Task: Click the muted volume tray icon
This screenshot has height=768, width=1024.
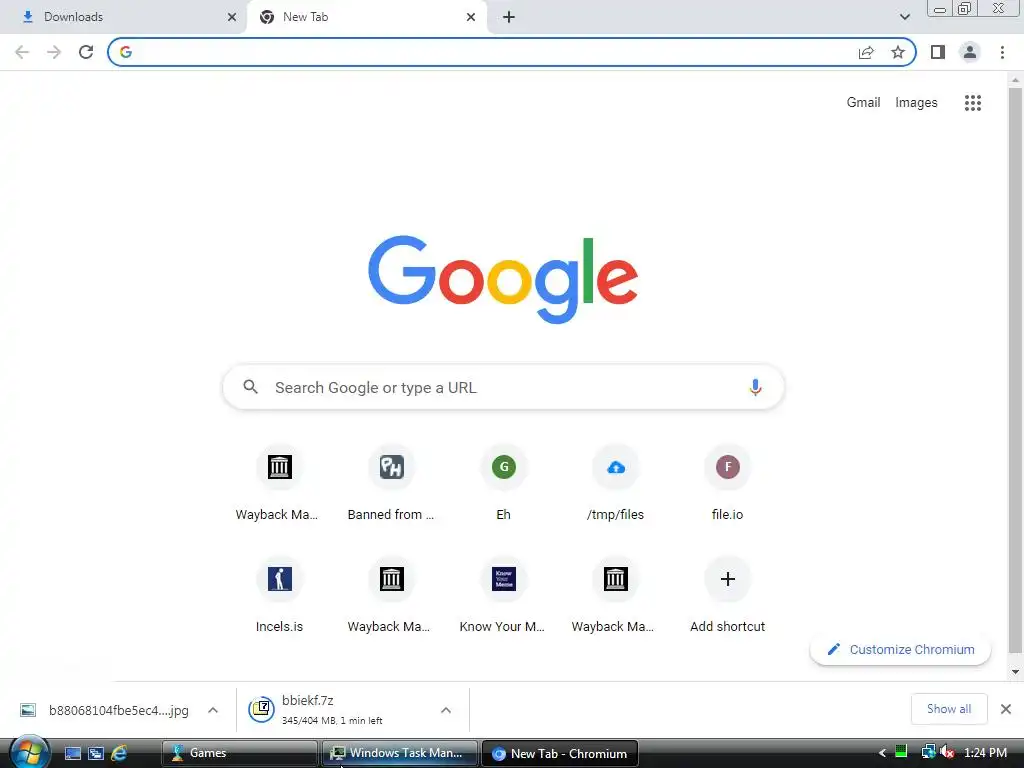Action: tap(947, 752)
